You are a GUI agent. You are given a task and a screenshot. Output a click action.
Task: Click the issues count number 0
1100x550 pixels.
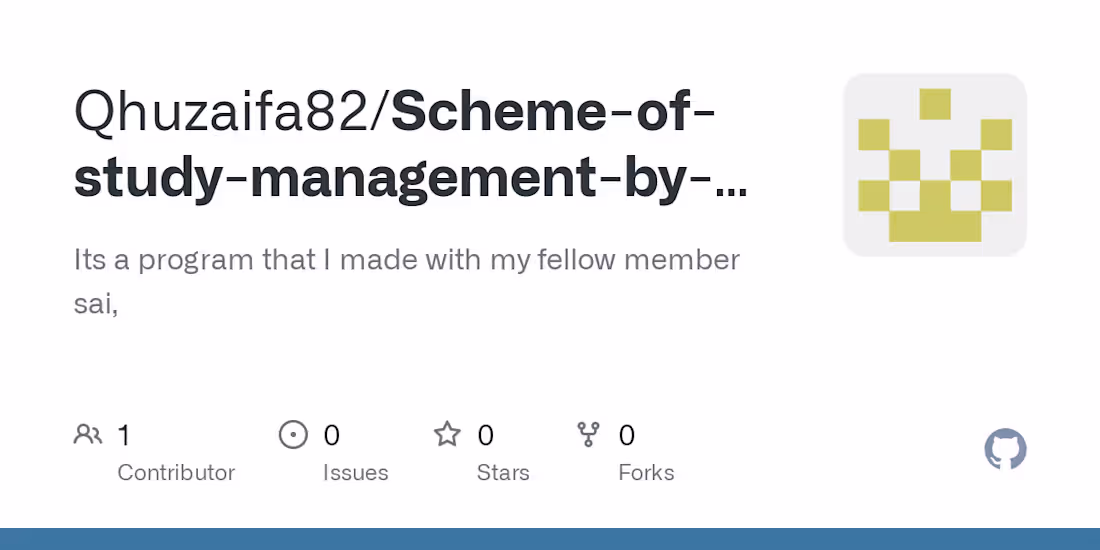click(x=332, y=435)
